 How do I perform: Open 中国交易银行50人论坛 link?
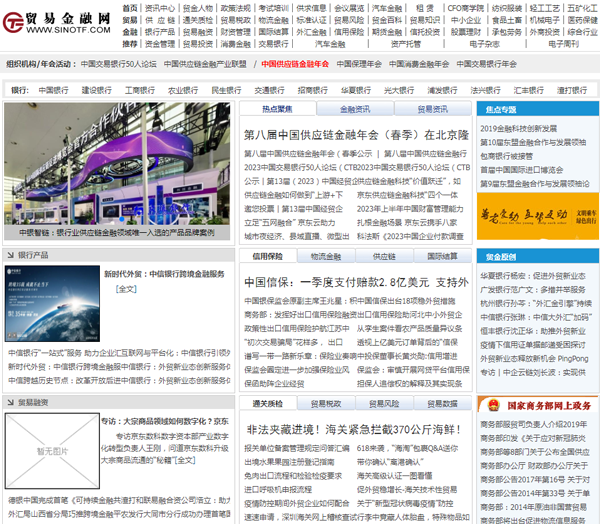119,64
